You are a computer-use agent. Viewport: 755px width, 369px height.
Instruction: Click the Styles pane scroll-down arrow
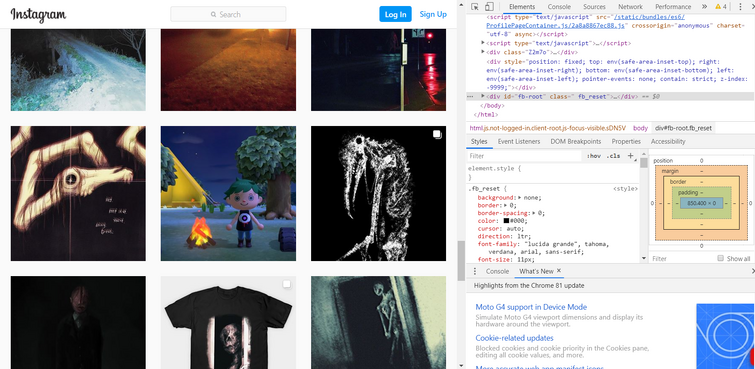pyautogui.click(x=644, y=259)
